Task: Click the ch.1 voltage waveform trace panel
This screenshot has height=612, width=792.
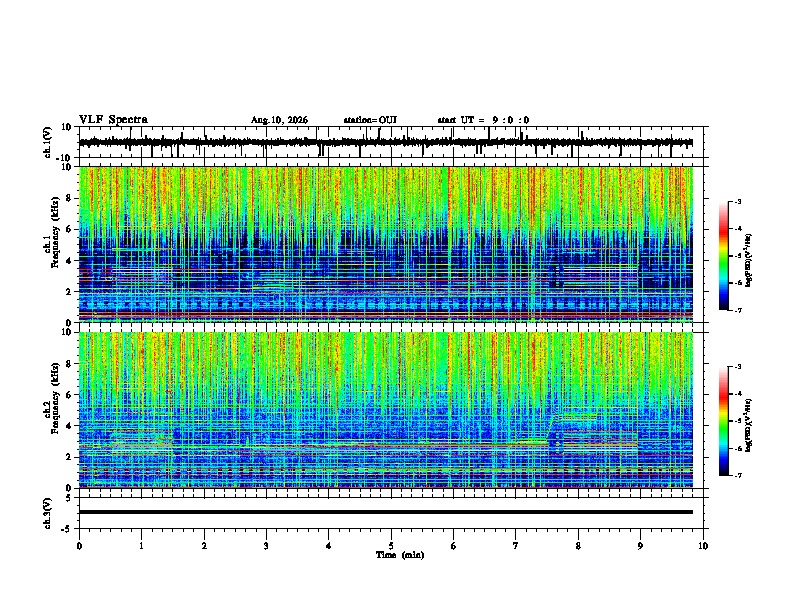Action: click(393, 142)
